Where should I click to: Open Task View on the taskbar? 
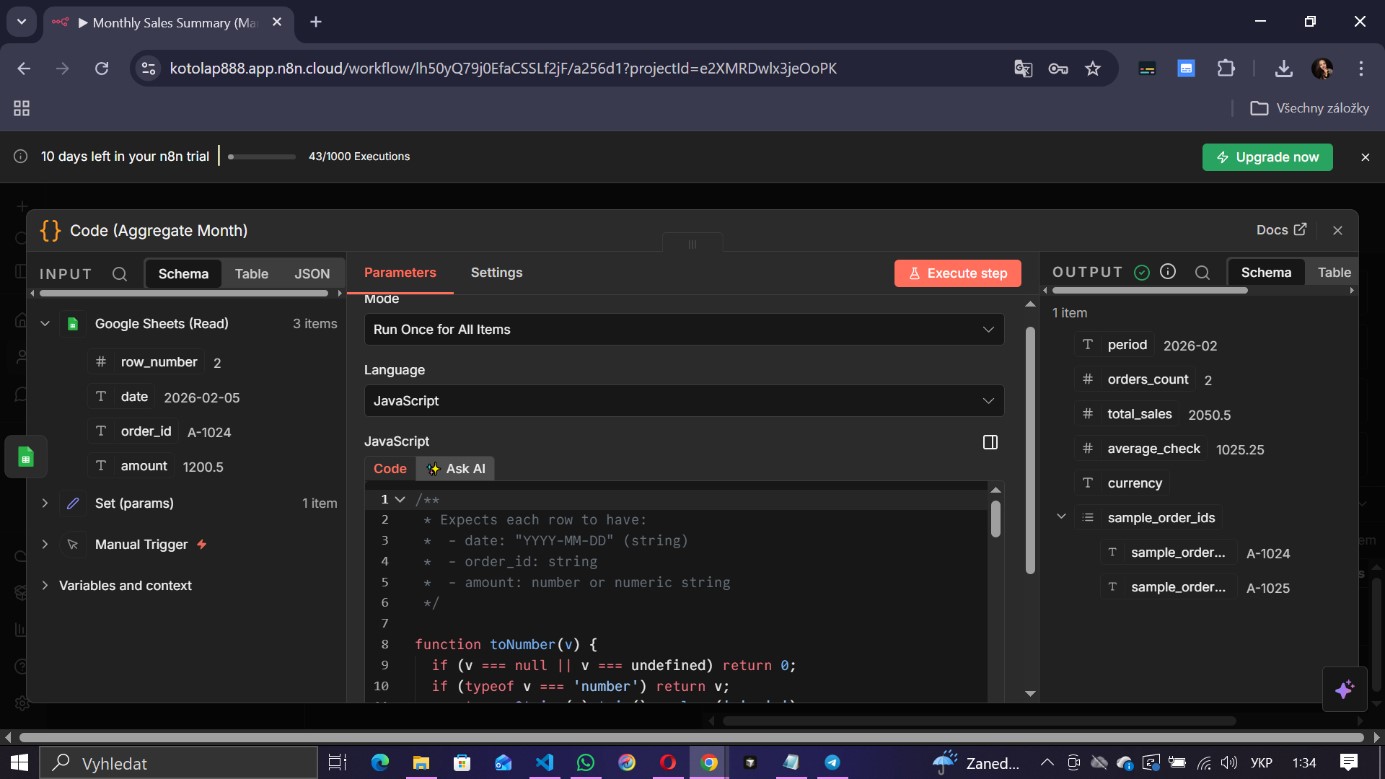click(x=337, y=763)
